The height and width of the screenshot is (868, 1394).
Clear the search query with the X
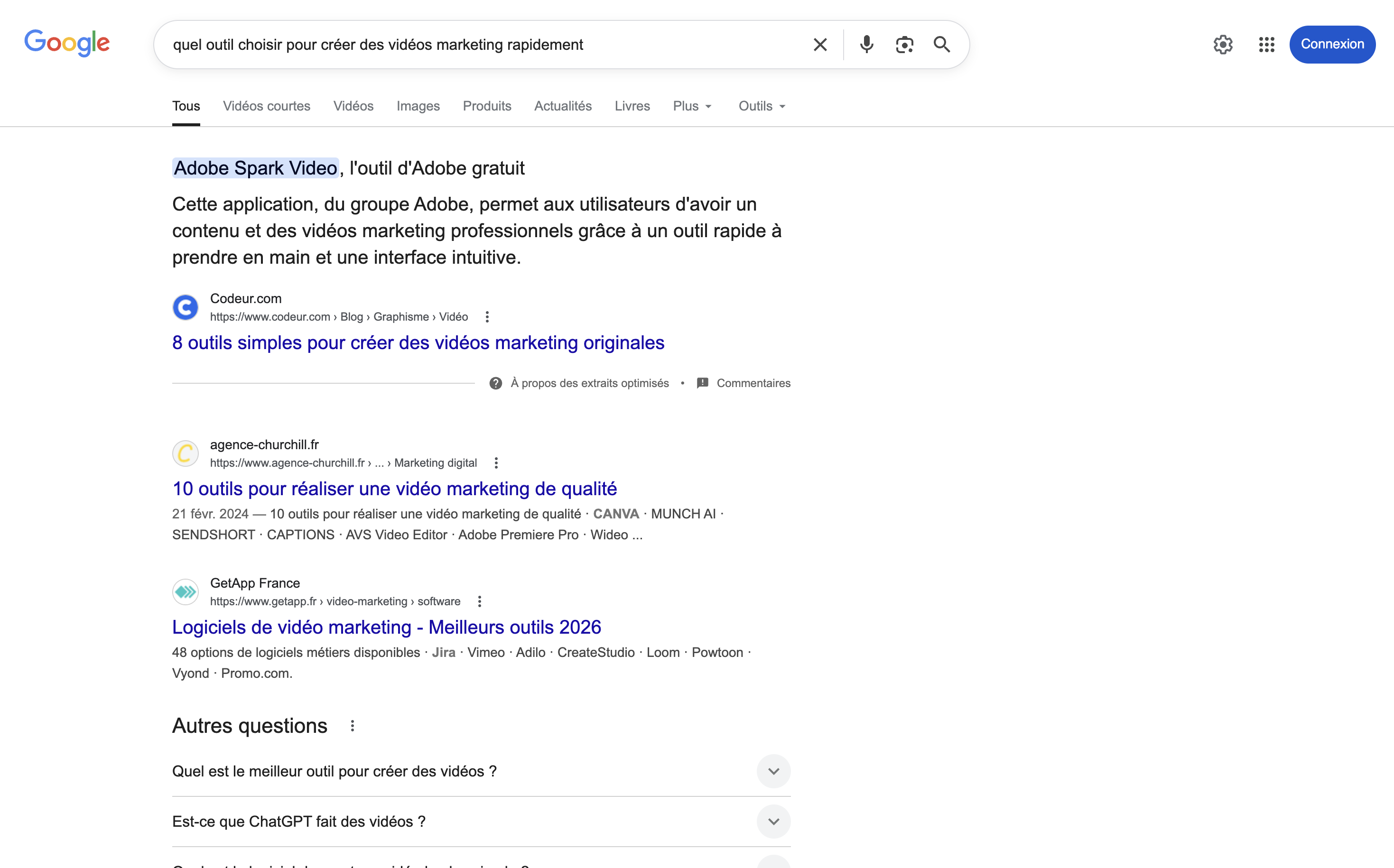[820, 44]
